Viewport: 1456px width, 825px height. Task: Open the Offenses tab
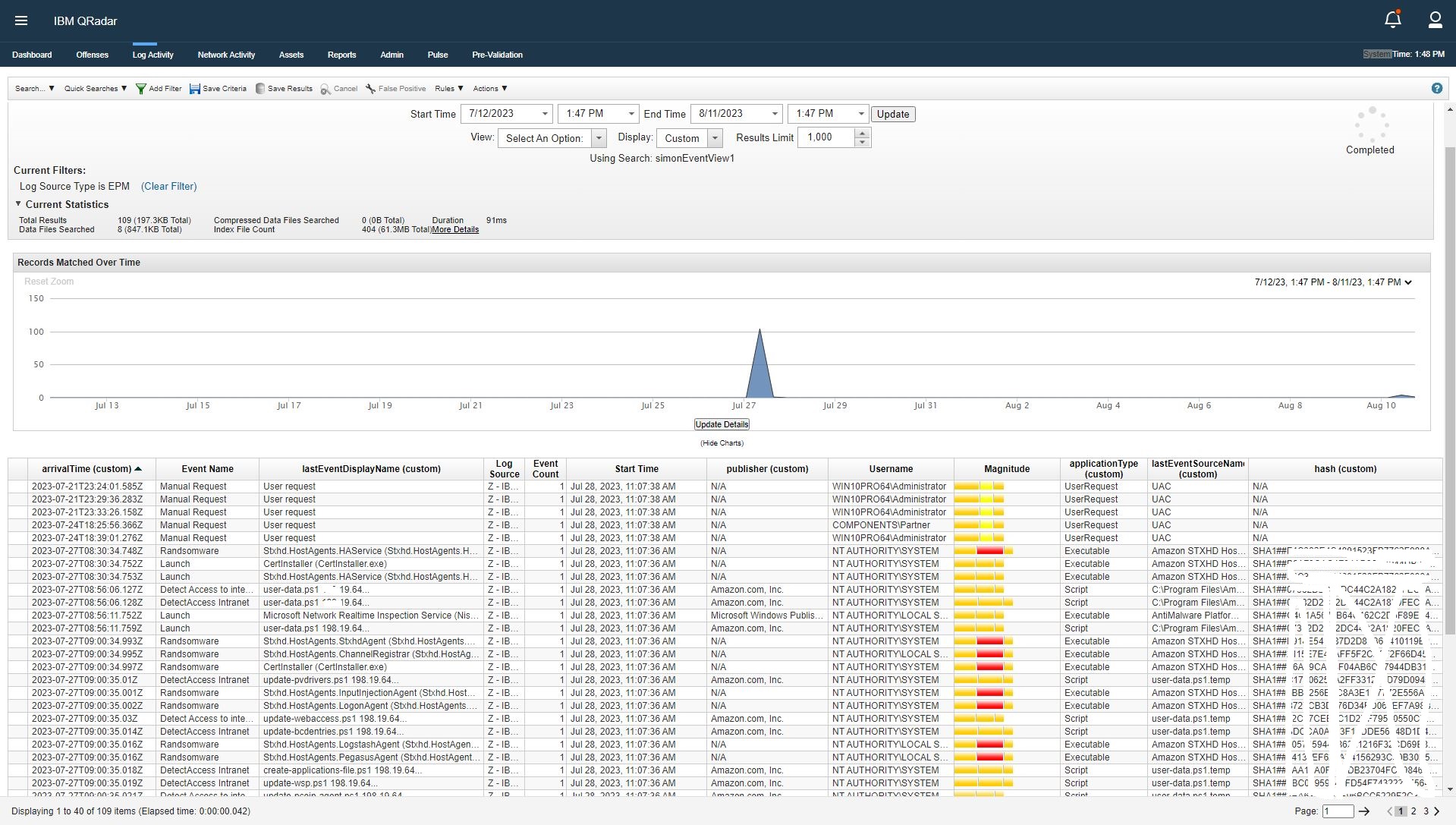[92, 55]
